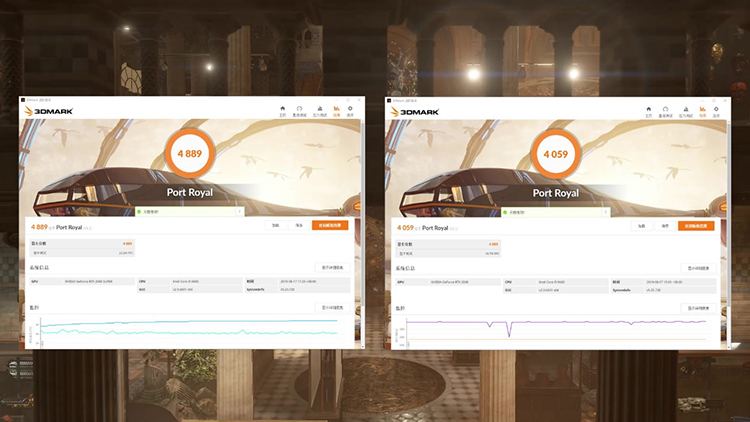Select Intel Core i5 CPU value, right window

[551, 282]
